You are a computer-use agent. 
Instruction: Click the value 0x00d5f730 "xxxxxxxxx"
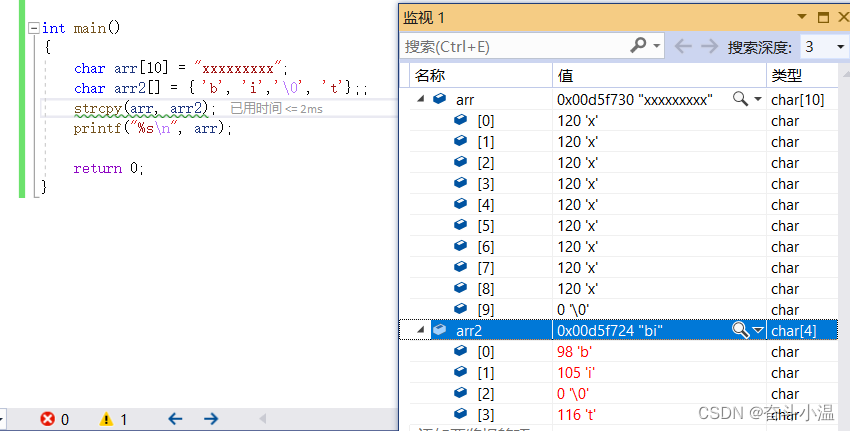pos(635,100)
